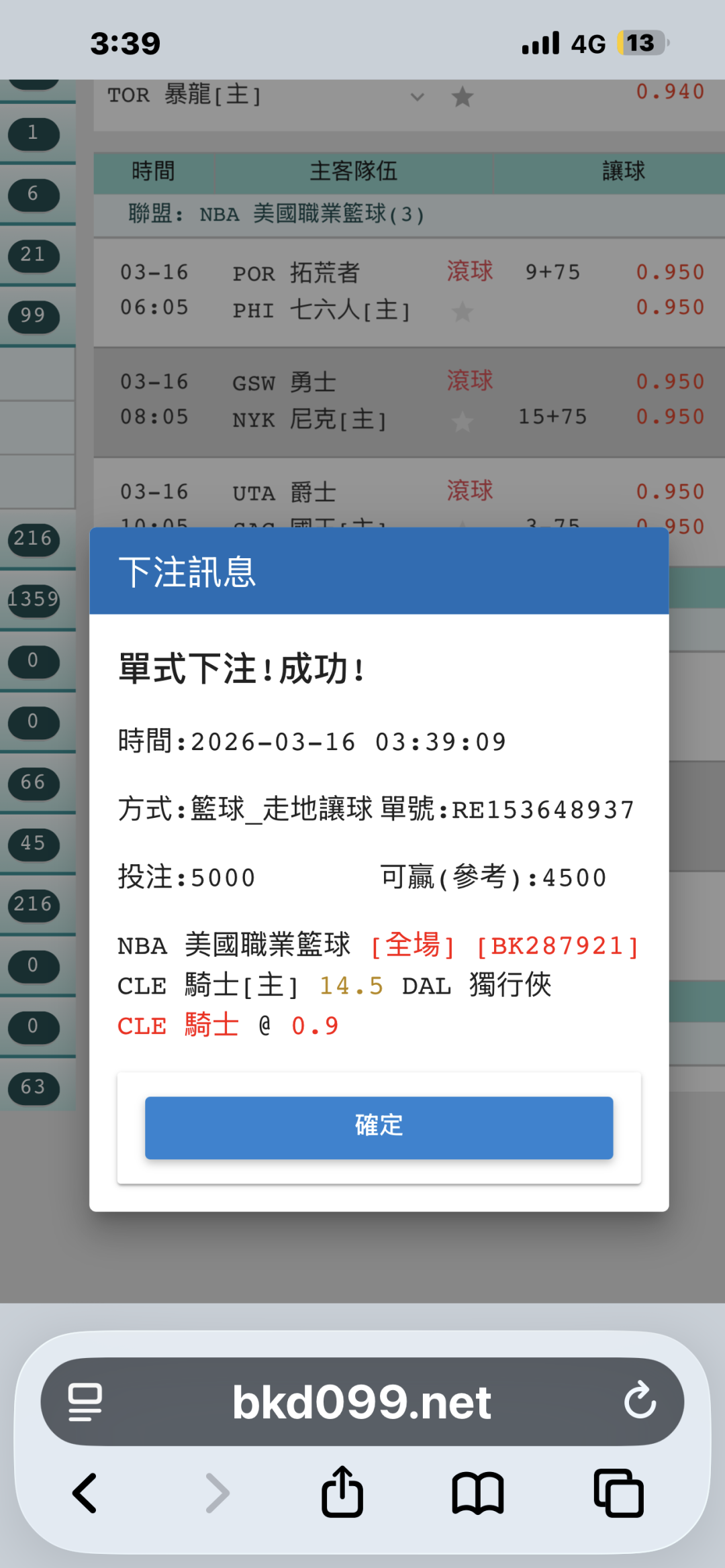The height and width of the screenshot is (1568, 725).
Task: Open the 主客隊伍 column header
Action: 353,172
